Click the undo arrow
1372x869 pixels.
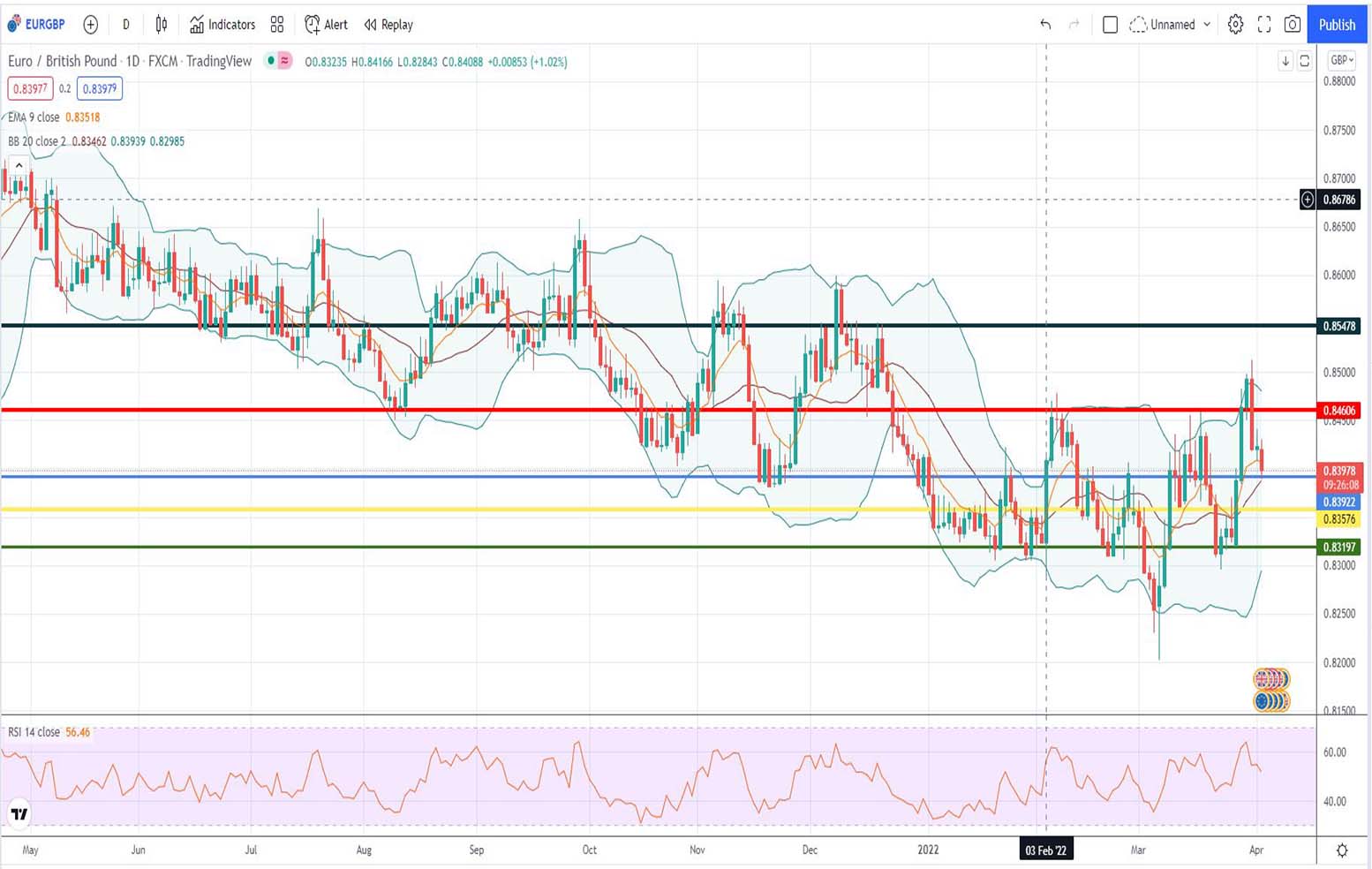(1045, 25)
